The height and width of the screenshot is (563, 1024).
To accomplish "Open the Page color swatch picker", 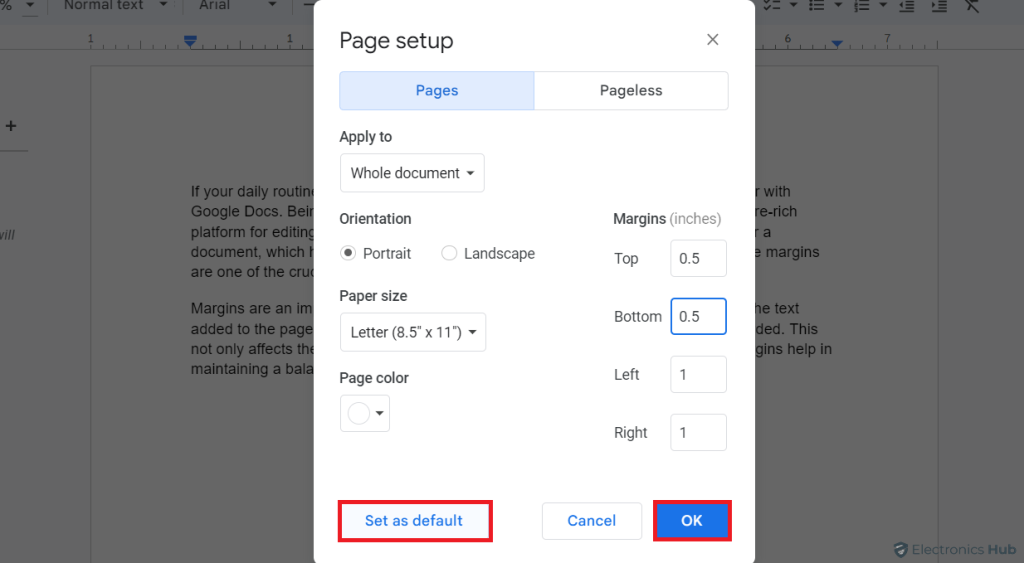I will pos(365,413).
